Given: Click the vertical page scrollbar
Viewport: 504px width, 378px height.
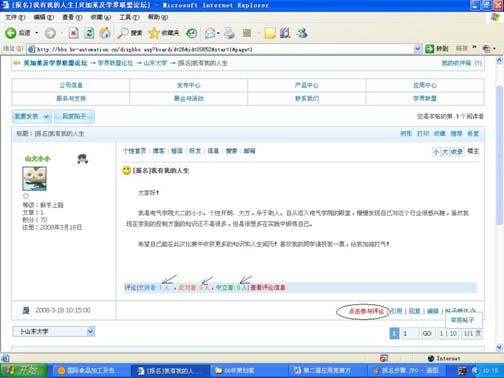Looking at the screenshot, I should coord(499,204).
